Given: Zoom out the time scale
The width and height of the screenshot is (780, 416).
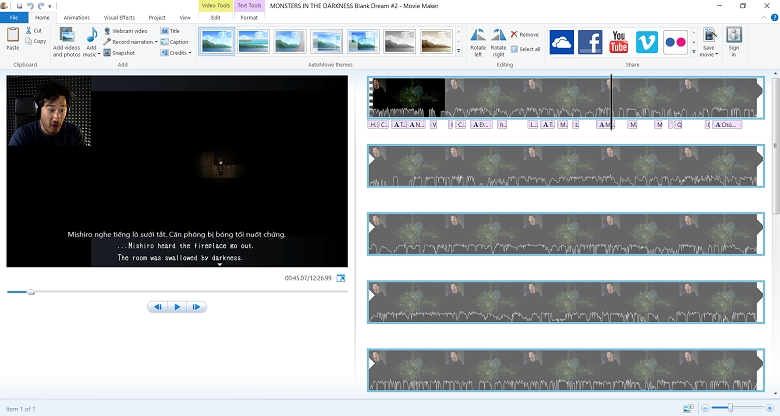Looking at the screenshot, I should point(705,408).
